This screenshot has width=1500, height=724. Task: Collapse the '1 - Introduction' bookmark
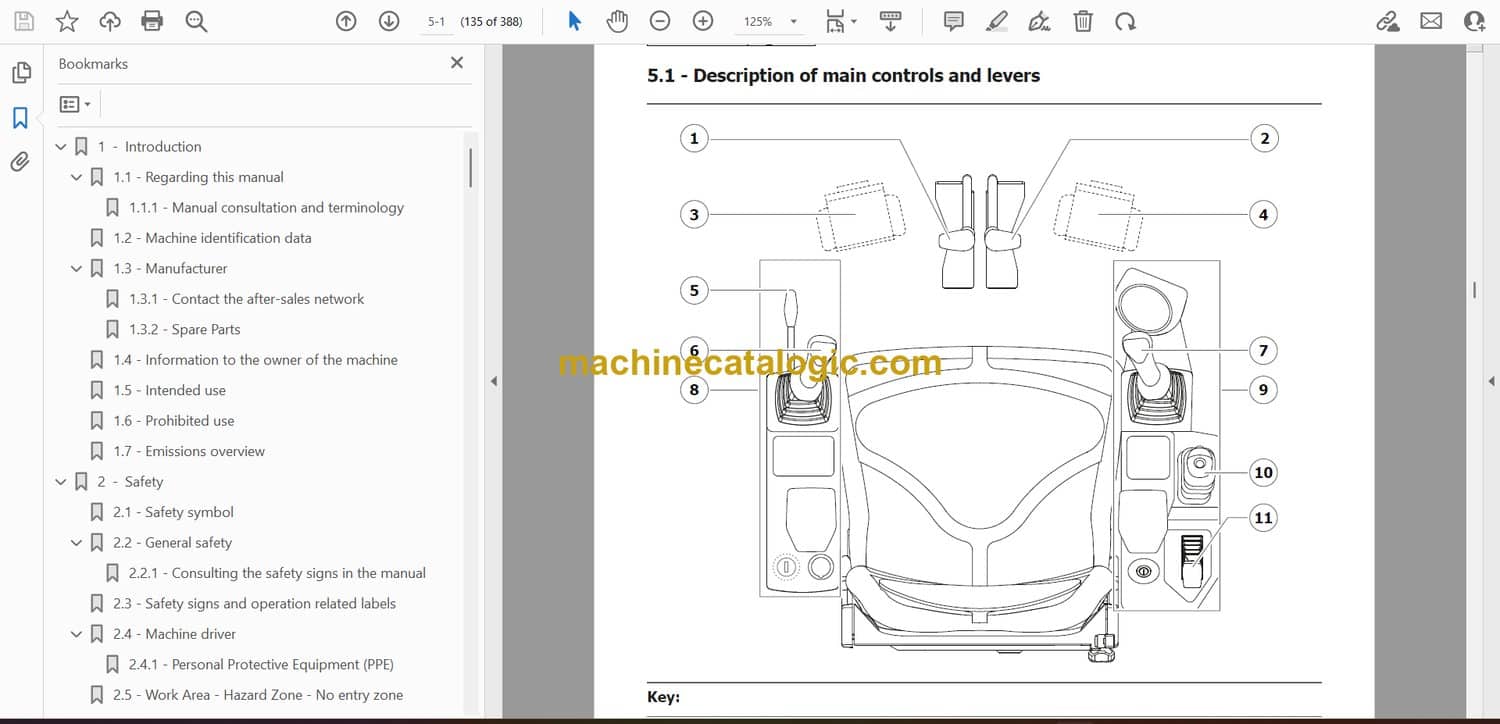coord(61,147)
